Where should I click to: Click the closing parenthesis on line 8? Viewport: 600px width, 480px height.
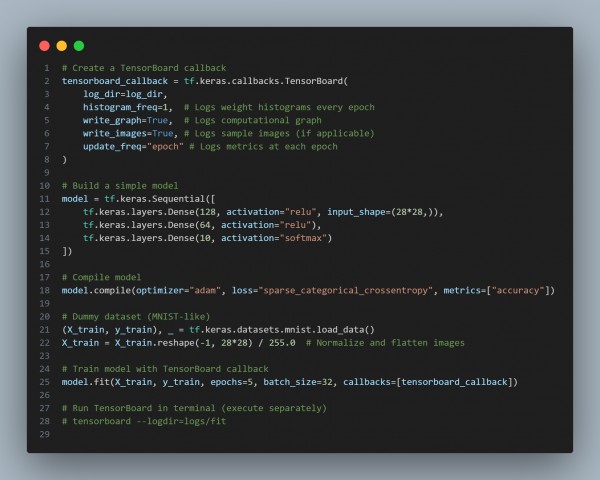[x=64, y=160]
